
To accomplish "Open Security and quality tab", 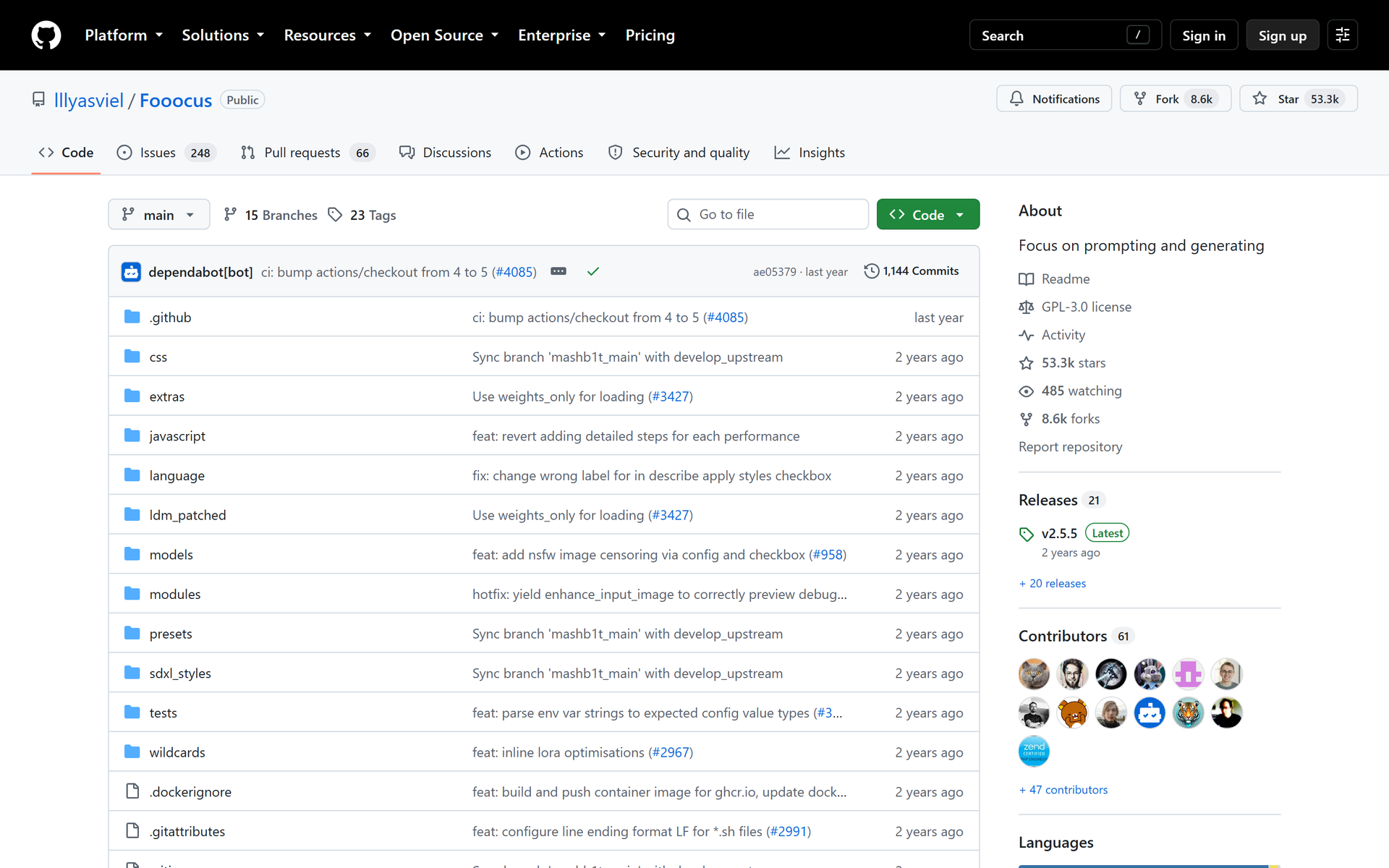I will pyautogui.click(x=679, y=153).
